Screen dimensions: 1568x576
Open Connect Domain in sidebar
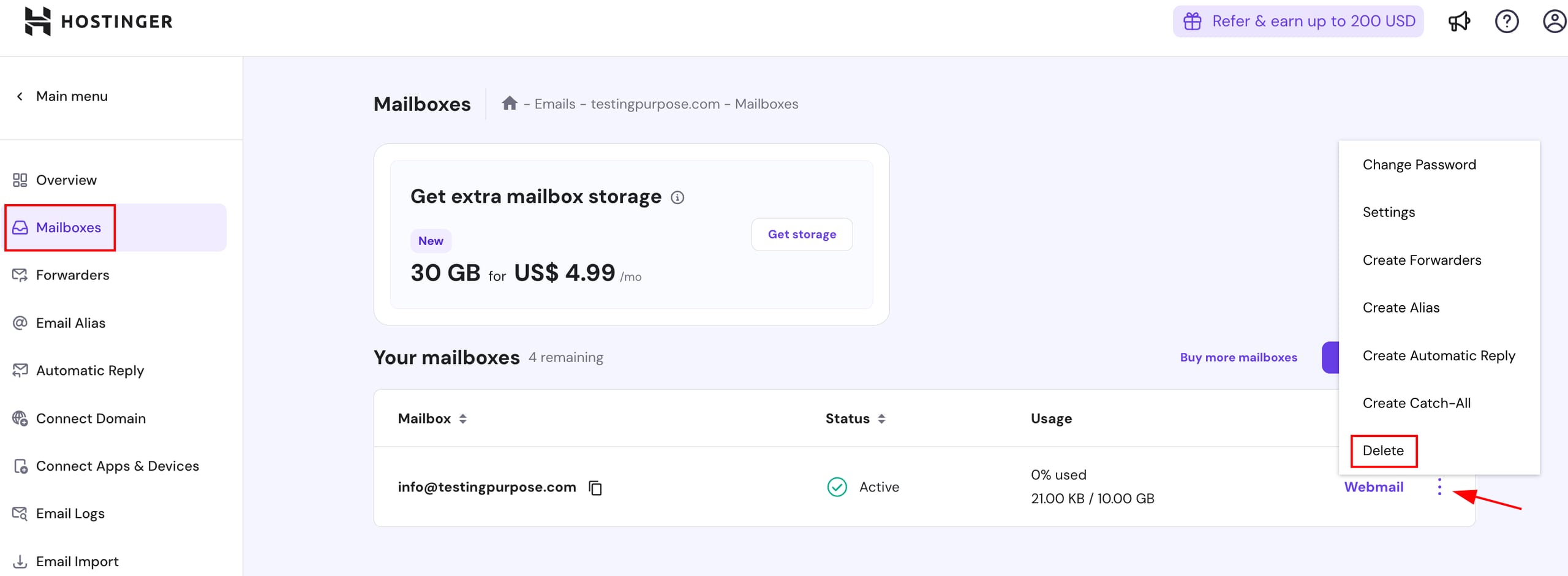pos(91,419)
